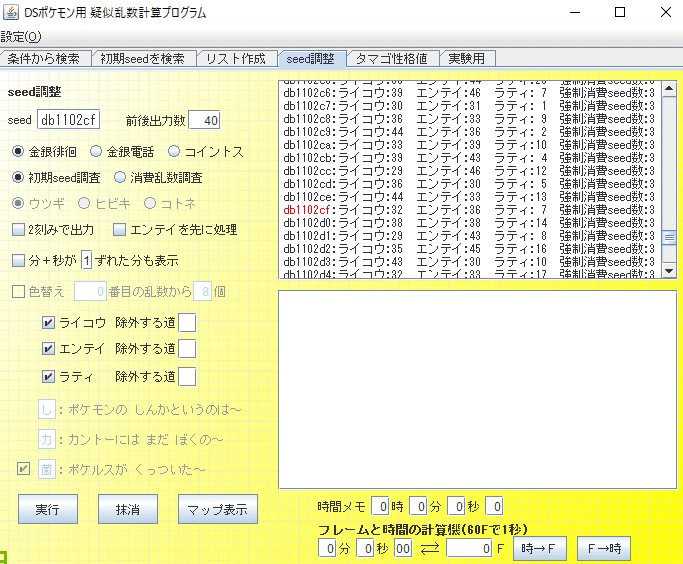Click ライコウ 除外する道 input field
Screen dimensions: 683x564
187,323
